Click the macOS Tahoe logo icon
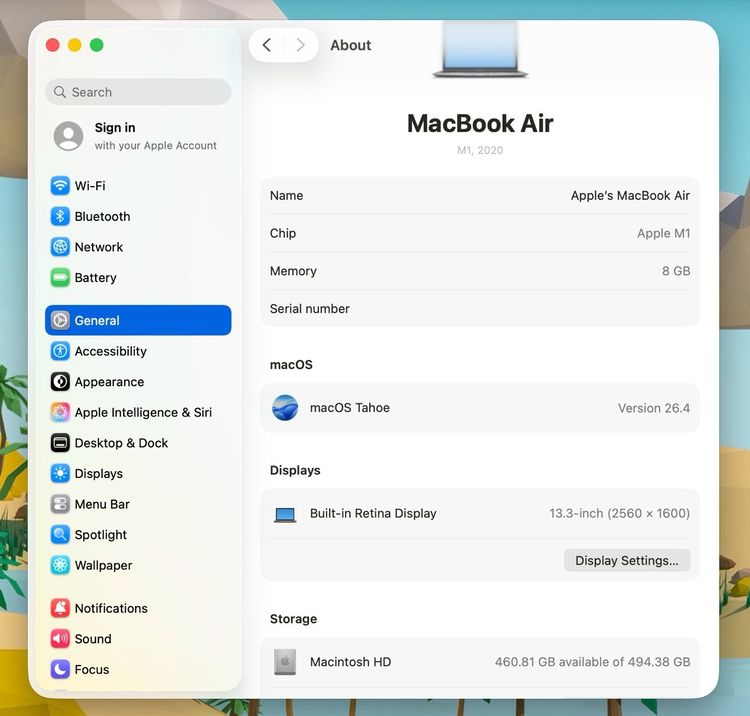This screenshot has width=750, height=716. (285, 408)
